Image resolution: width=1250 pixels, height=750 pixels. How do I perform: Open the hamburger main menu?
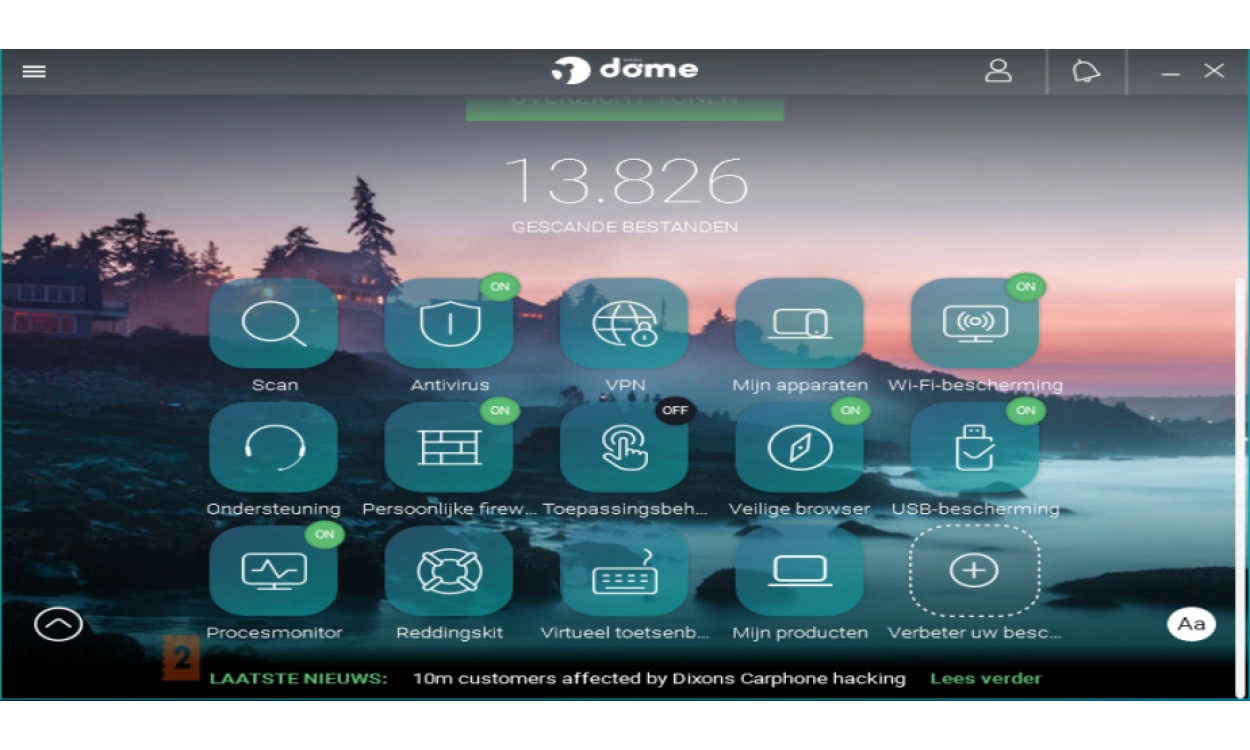[x=35, y=72]
